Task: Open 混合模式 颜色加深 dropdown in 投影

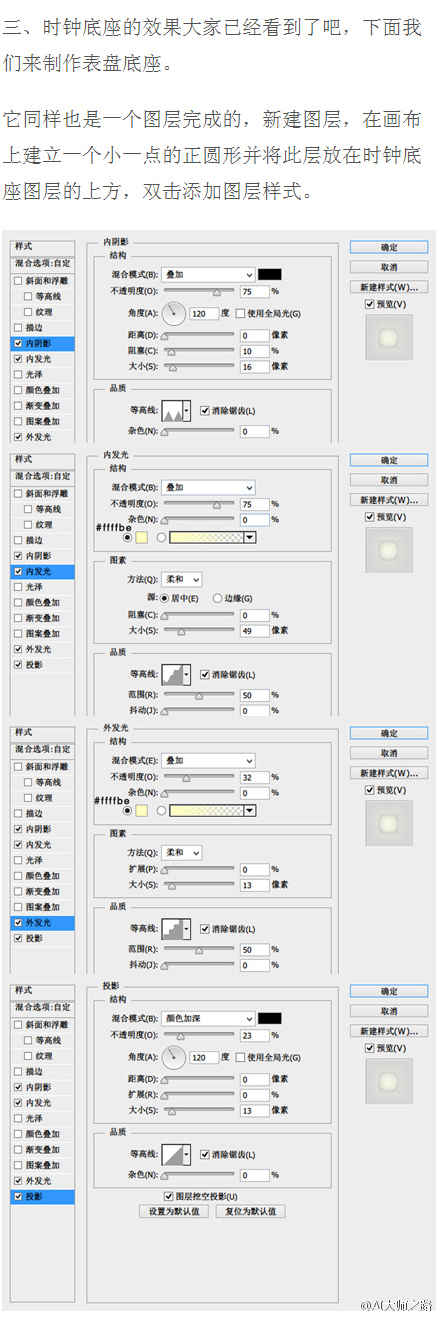Action: pos(208,1019)
